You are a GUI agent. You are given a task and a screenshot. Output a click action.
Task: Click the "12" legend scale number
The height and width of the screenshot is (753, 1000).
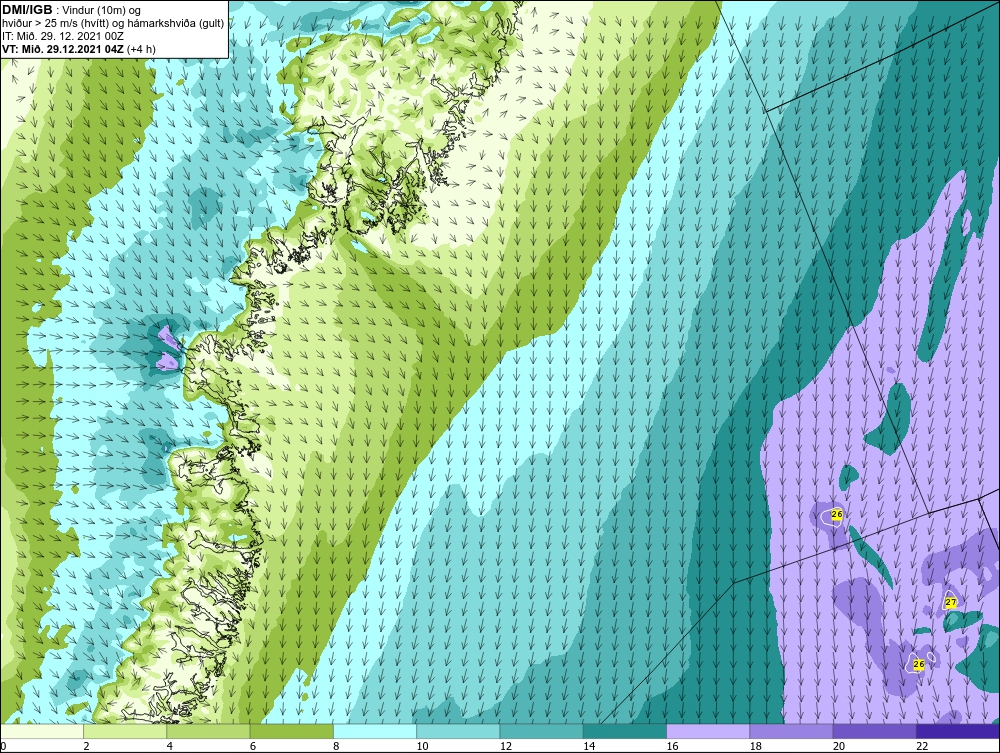click(505, 747)
